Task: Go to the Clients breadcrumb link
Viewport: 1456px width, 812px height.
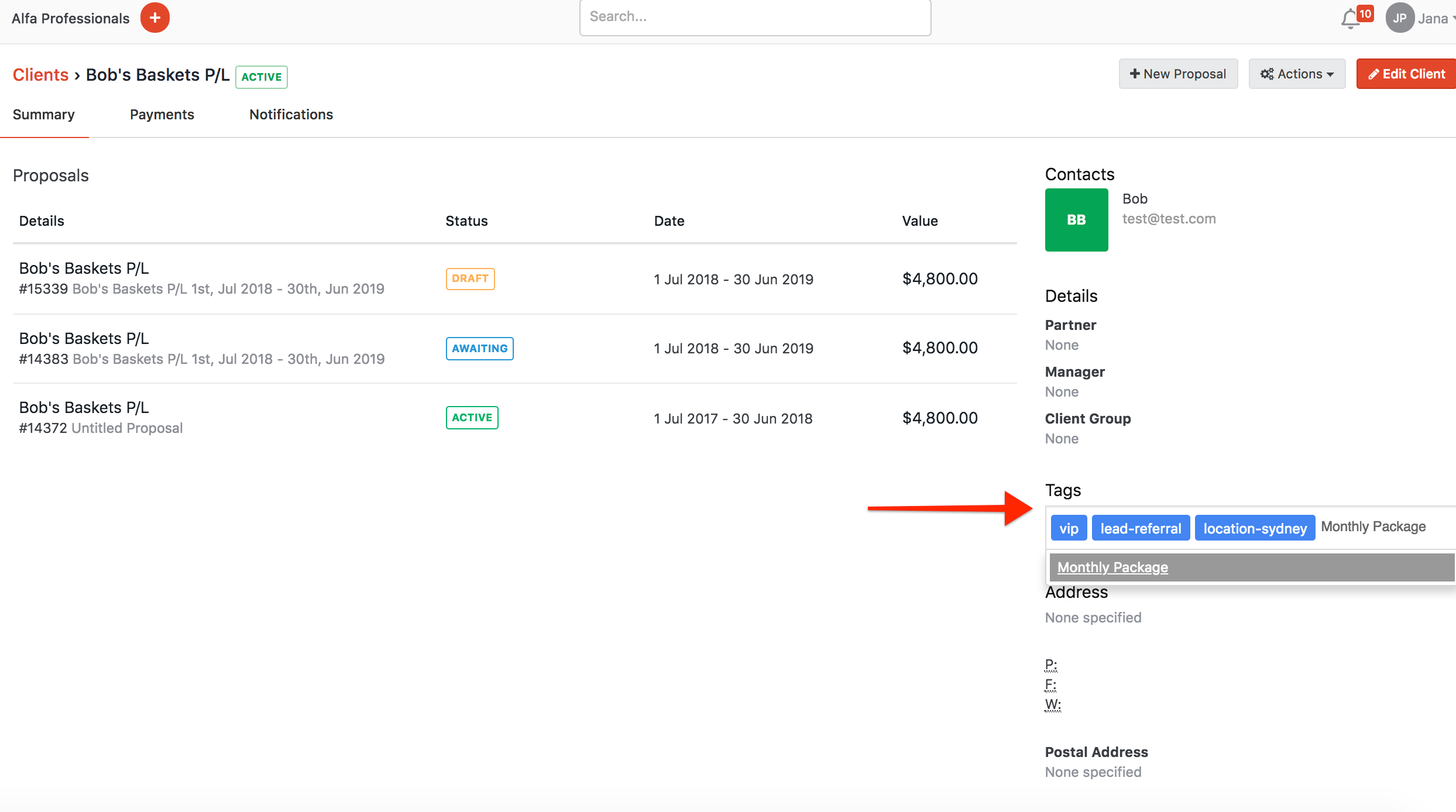Action: (40, 75)
